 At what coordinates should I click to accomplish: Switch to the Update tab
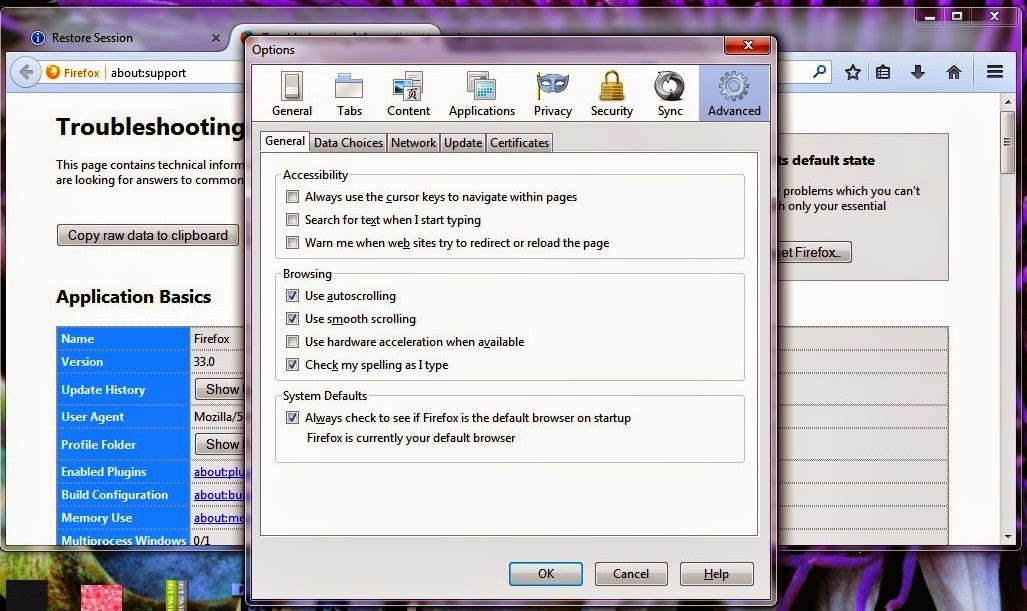[x=463, y=143]
